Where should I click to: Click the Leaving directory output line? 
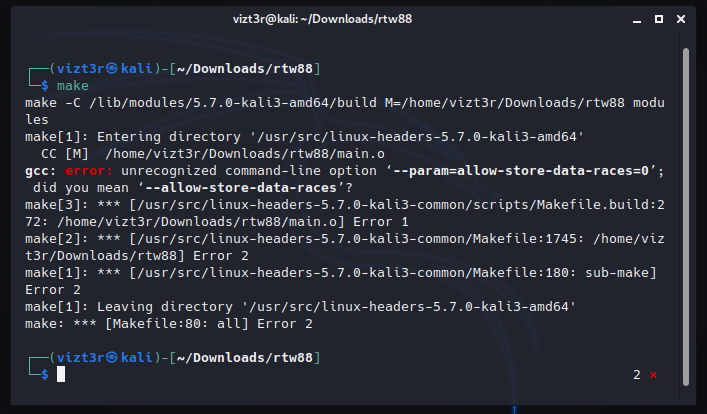[x=300, y=306]
